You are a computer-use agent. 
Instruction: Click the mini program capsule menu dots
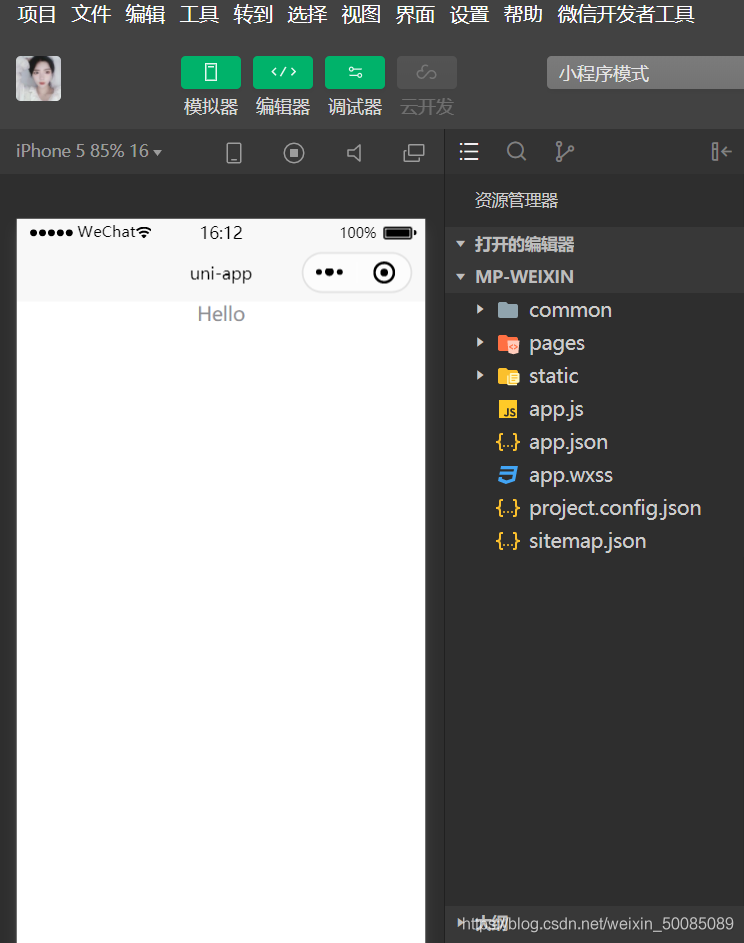click(x=330, y=272)
